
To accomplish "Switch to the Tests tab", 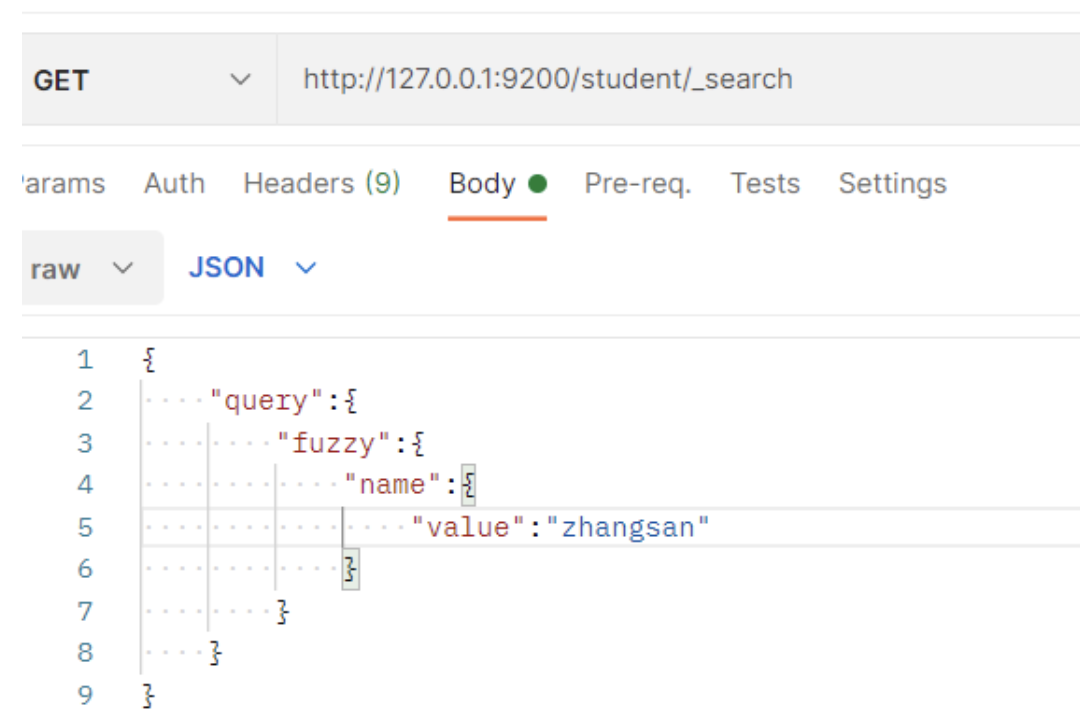I will pyautogui.click(x=765, y=184).
